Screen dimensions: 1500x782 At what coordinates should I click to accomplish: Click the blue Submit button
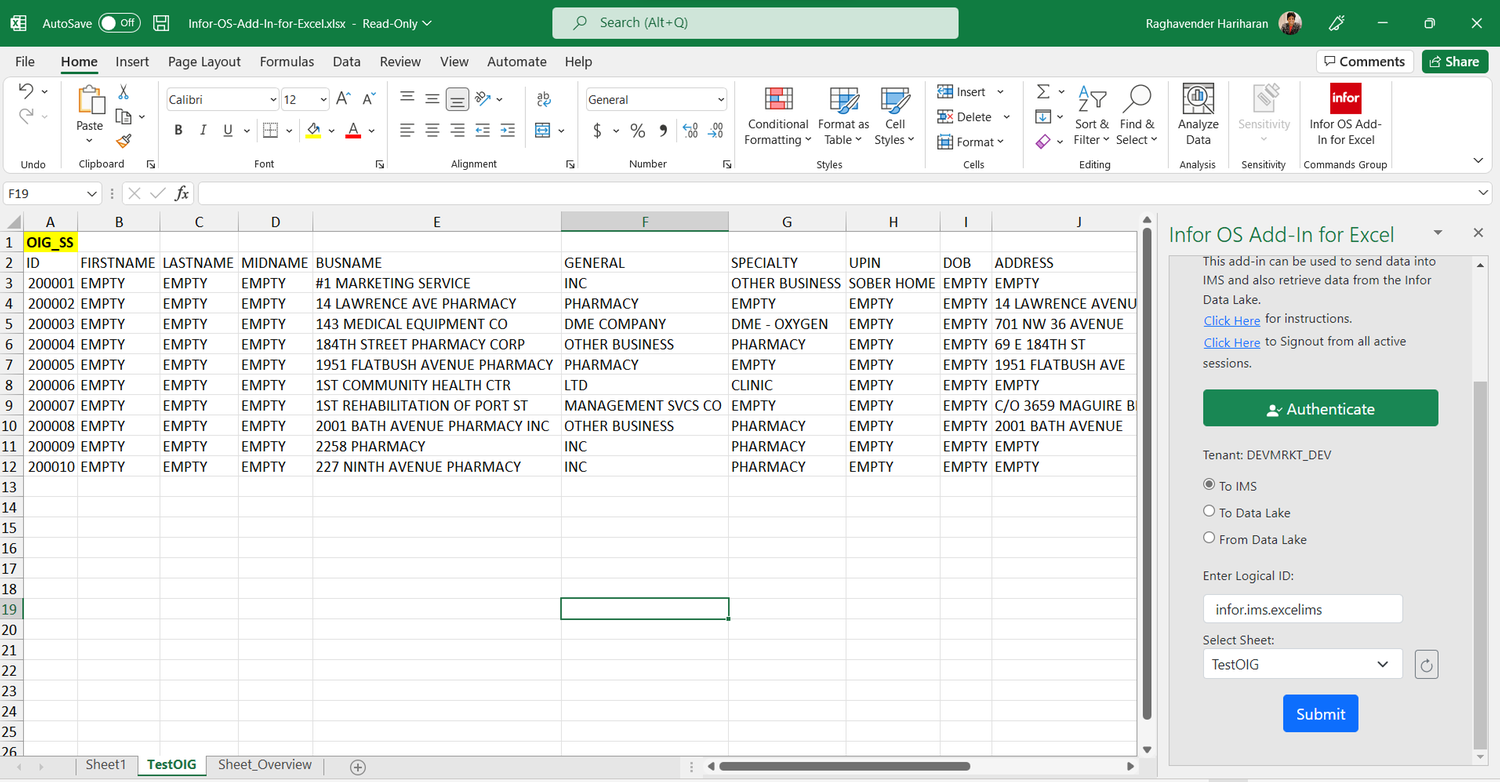click(1320, 714)
